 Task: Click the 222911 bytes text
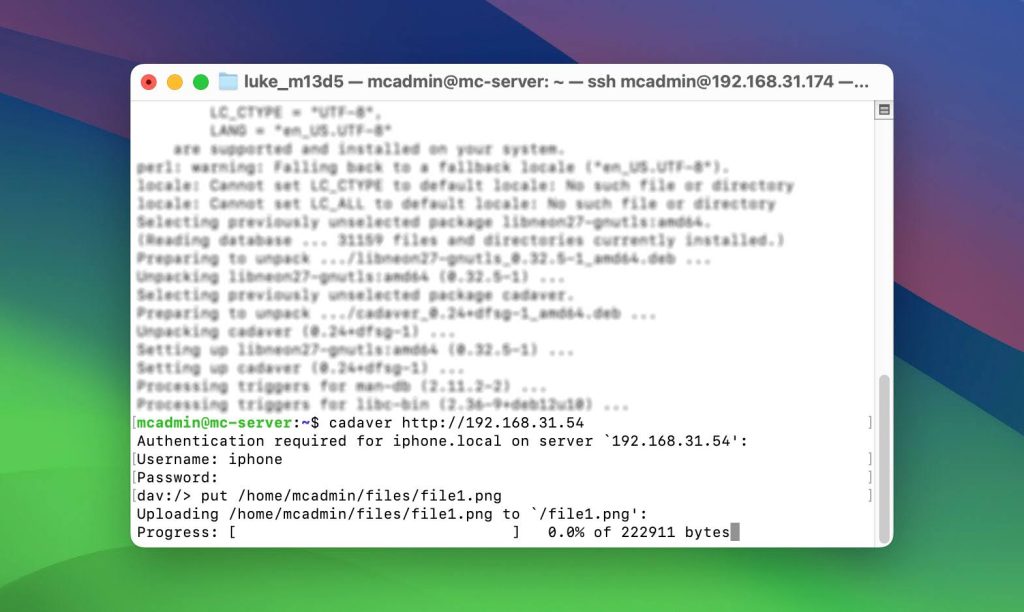tap(675, 532)
